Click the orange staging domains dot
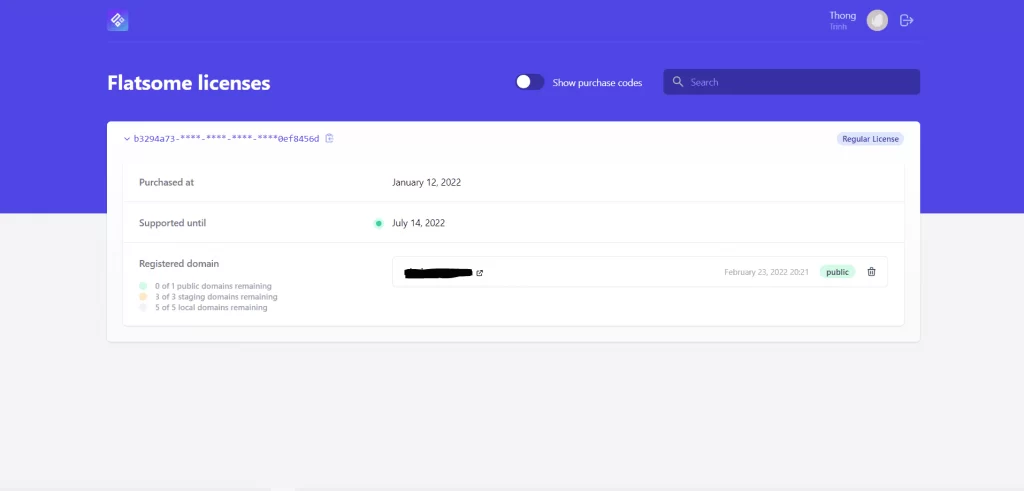Screen dimensions: 1024x491 143,296
